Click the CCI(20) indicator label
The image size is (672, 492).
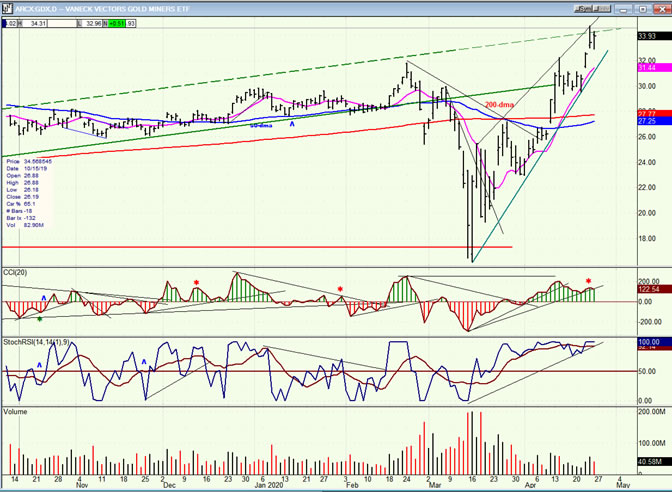[15, 273]
